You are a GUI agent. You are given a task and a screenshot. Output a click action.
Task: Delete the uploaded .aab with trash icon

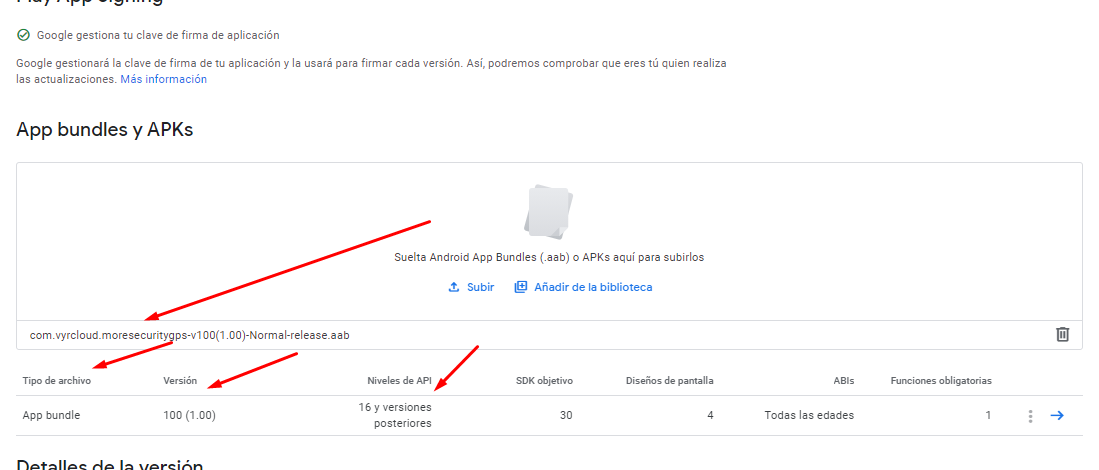point(1062,334)
